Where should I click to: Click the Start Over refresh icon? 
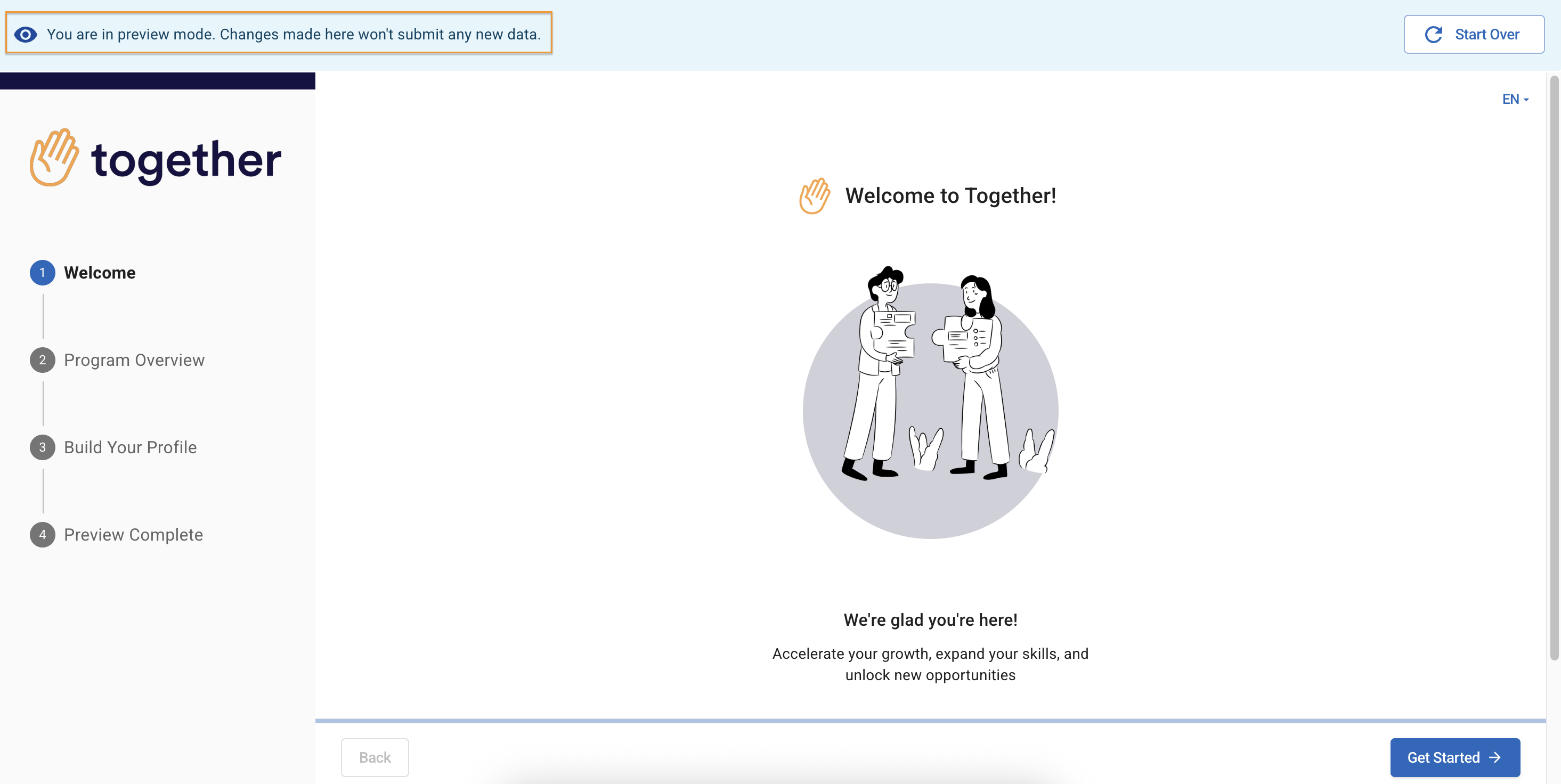pyautogui.click(x=1433, y=35)
